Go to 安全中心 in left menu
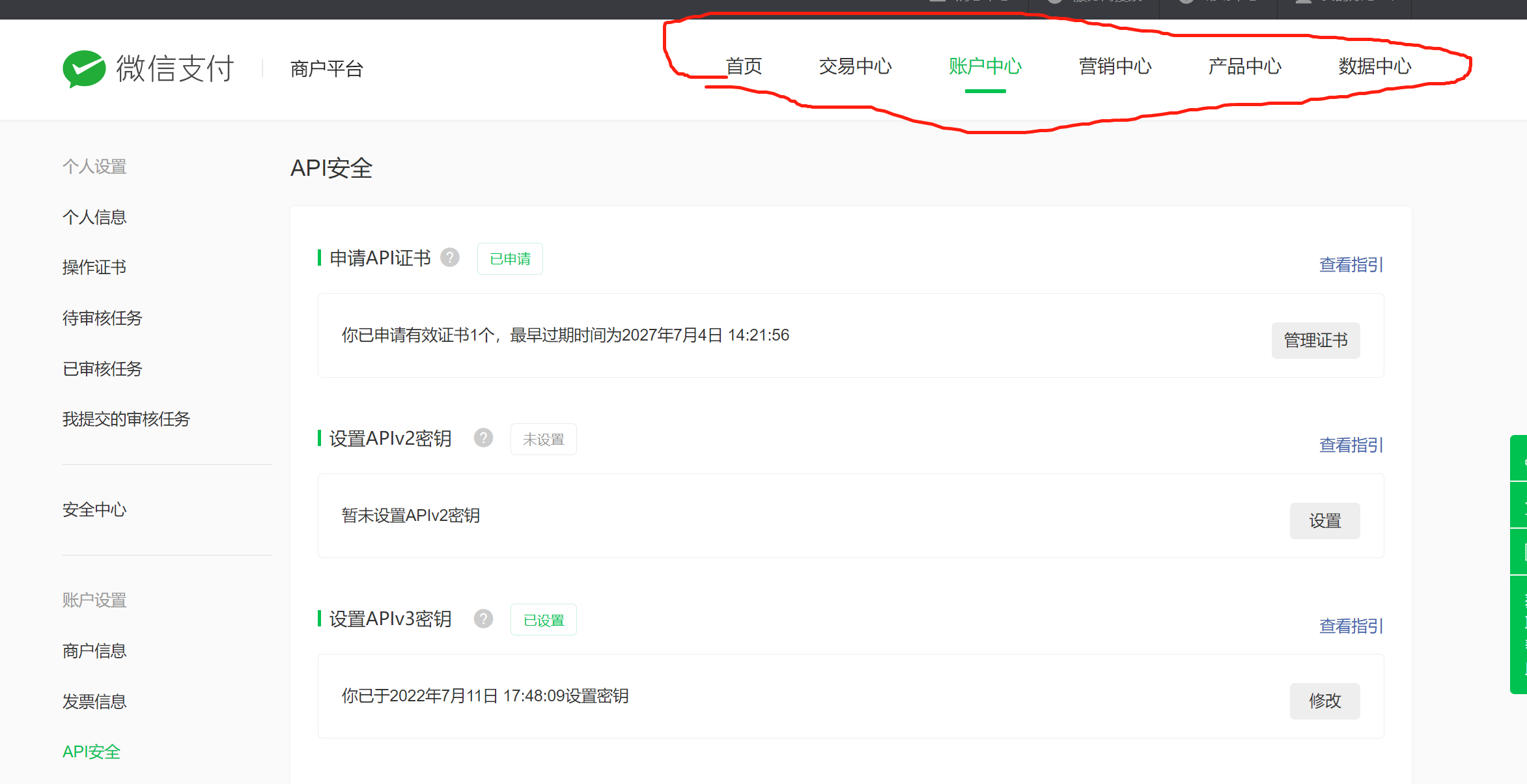This screenshot has width=1527, height=784. pos(94,509)
